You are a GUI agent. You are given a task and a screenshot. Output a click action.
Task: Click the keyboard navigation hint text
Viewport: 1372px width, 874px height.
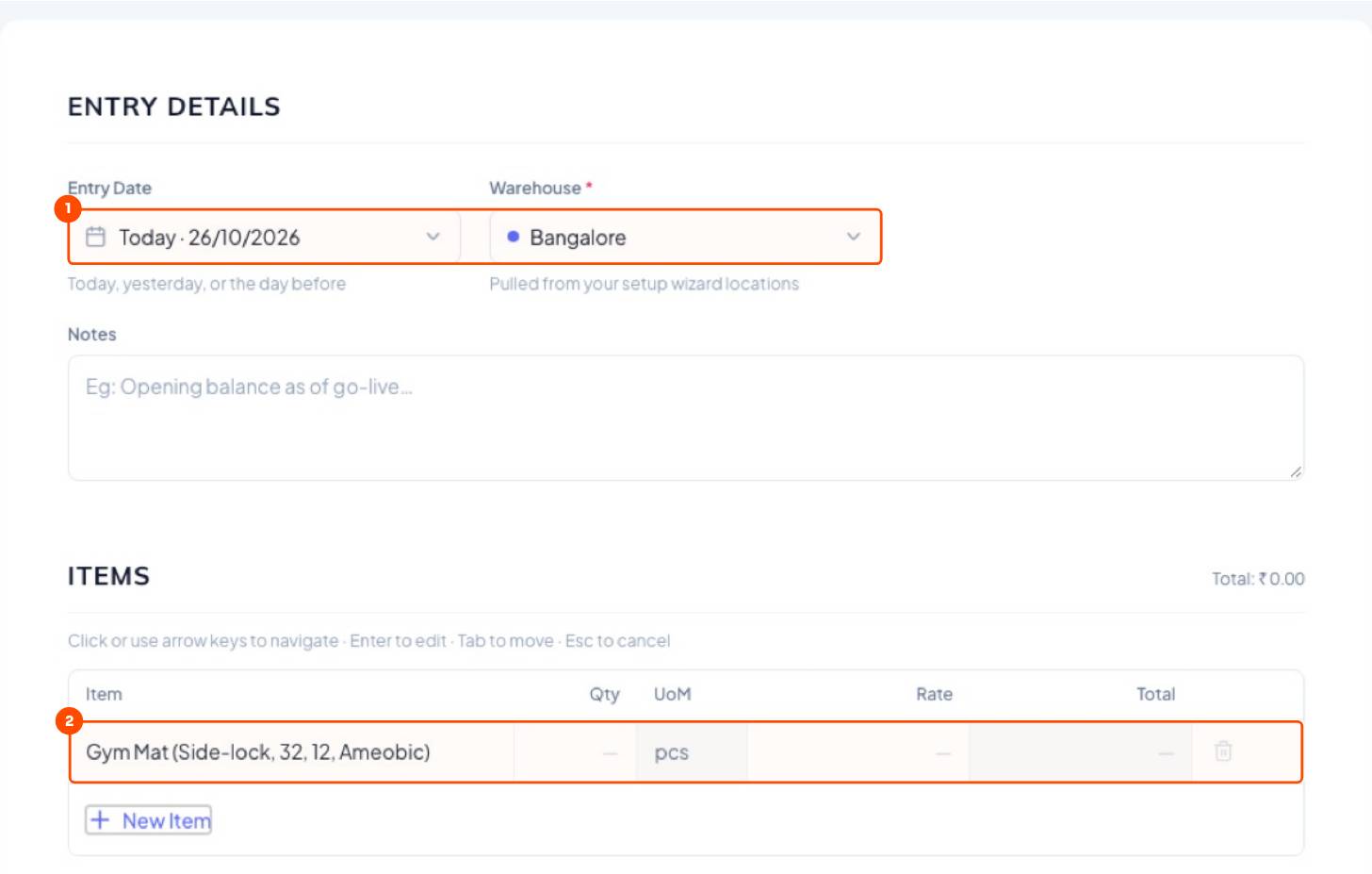(x=368, y=641)
